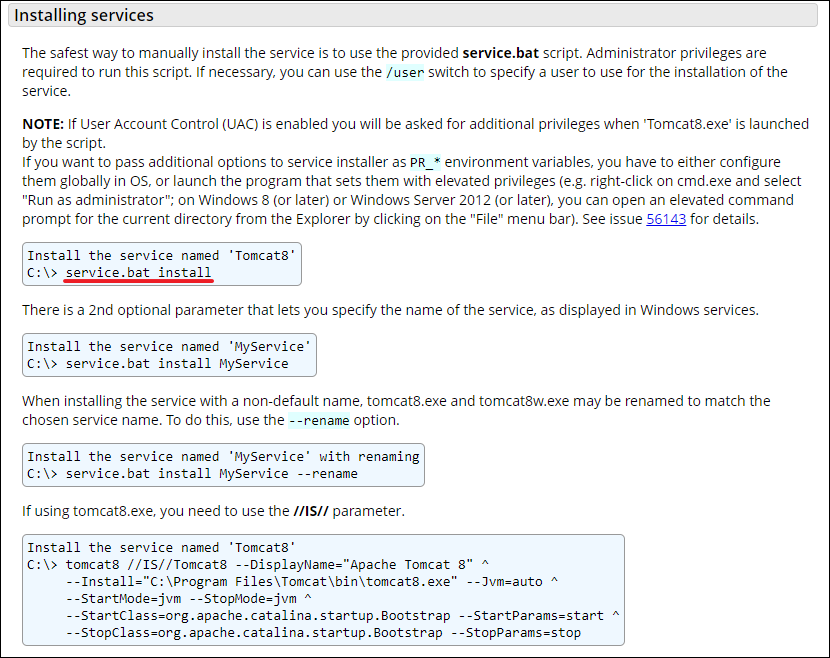
Task: Click 'C:\> service.bat install' command line
Action: 119,273
